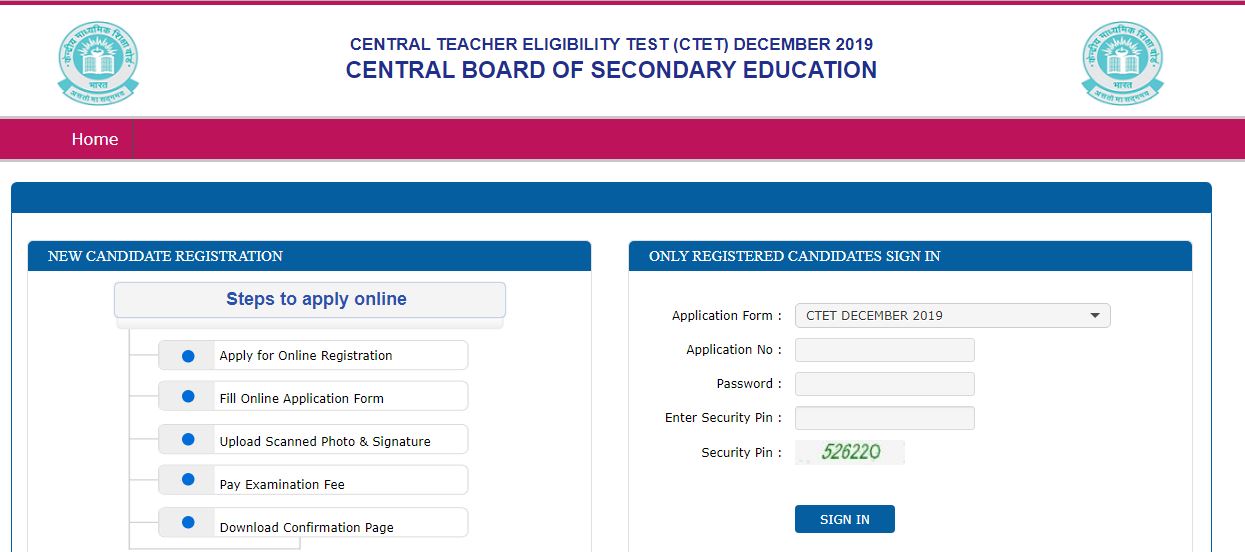Click the blue bullet beside Pay Examination Fee
Screen dimensions: 1245x552
tap(187, 481)
